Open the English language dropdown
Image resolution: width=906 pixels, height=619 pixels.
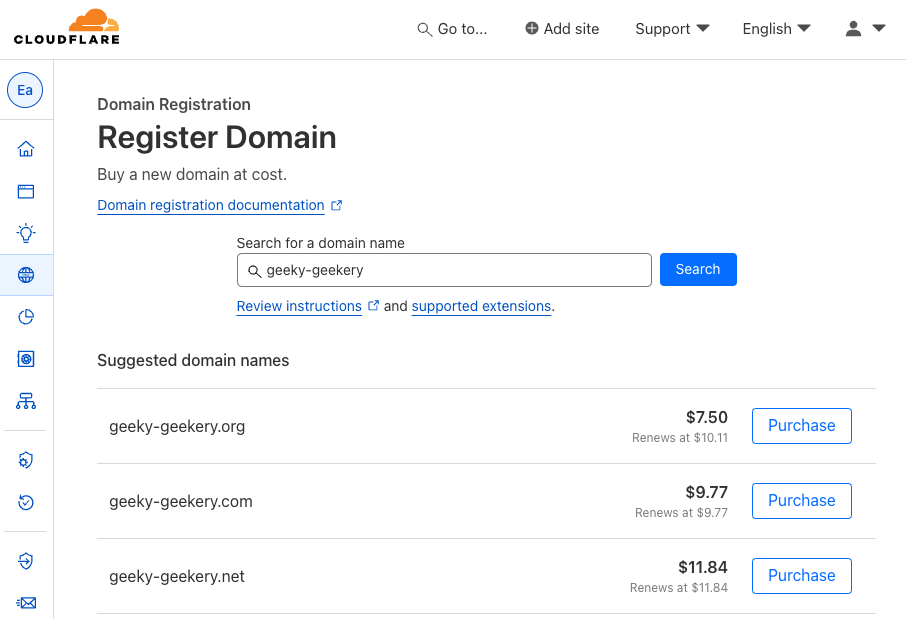(x=776, y=29)
